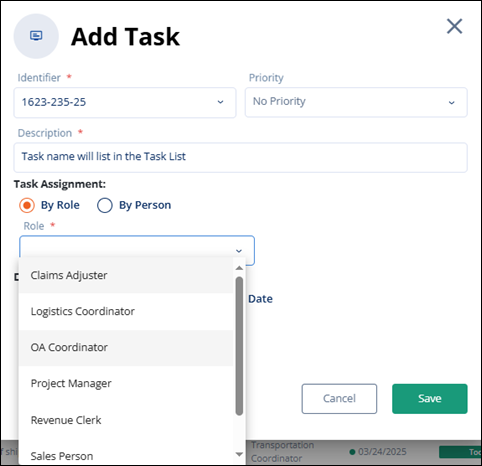Click the 03/24/2025 date in background
This screenshot has height=466, width=482.
coord(382,452)
